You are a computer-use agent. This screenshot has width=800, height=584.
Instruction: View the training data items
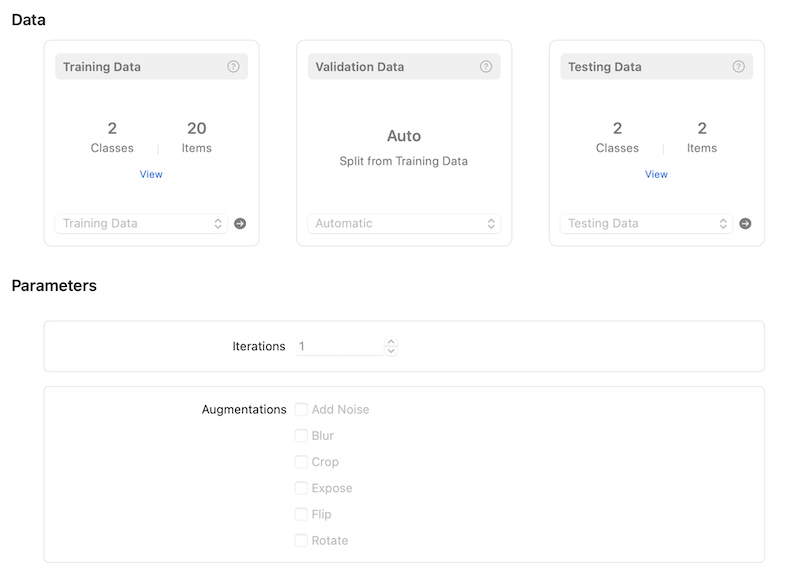tap(151, 174)
